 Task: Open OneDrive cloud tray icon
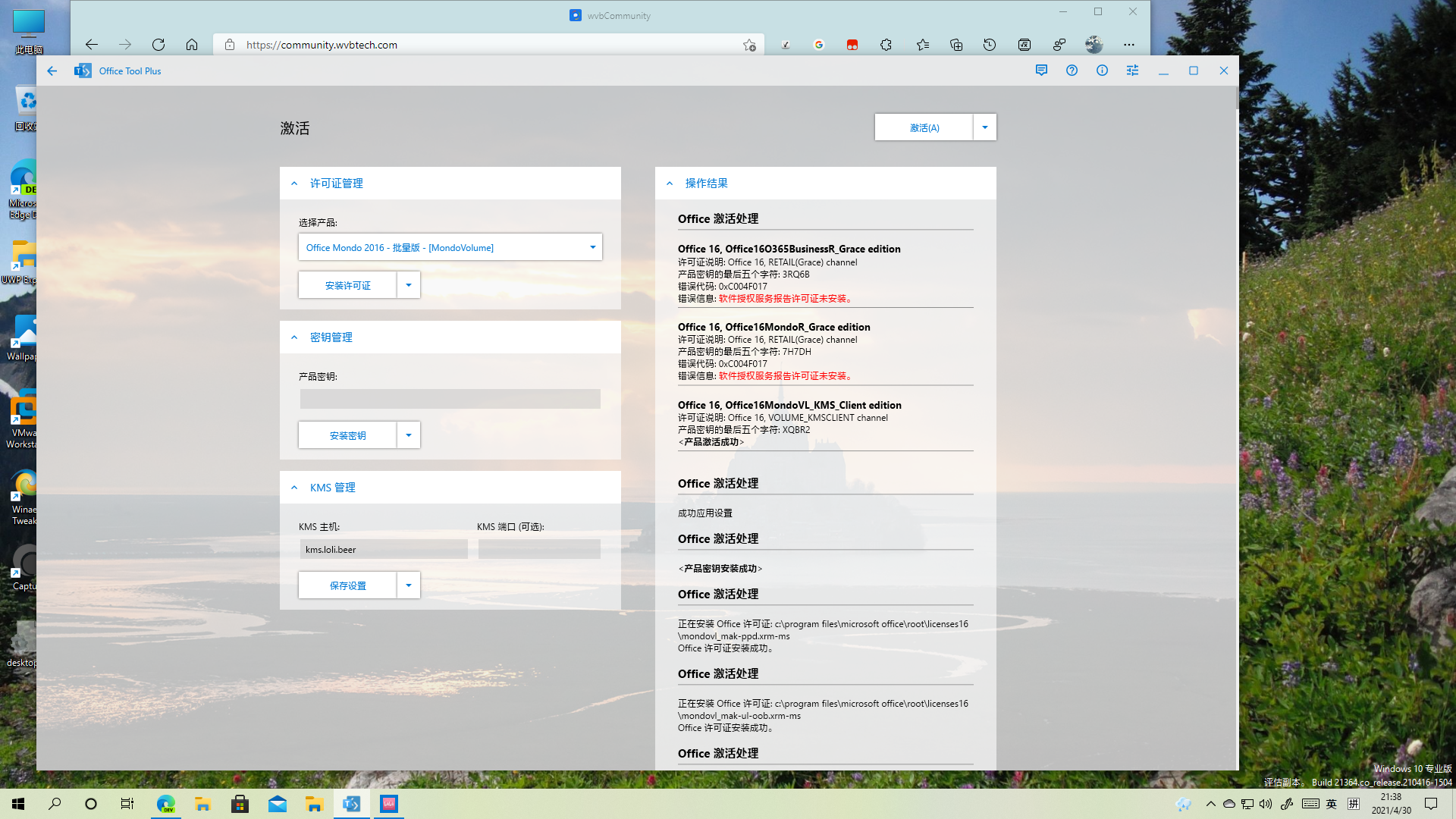click(x=1229, y=804)
